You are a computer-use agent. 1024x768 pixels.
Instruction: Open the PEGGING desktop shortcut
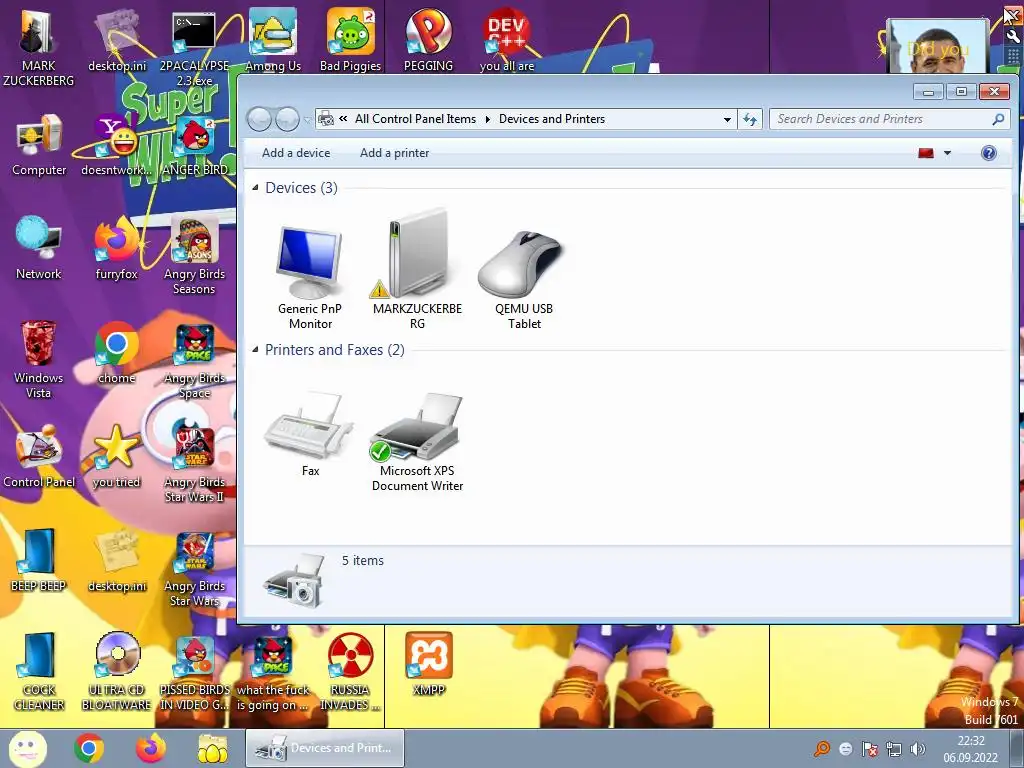click(428, 40)
